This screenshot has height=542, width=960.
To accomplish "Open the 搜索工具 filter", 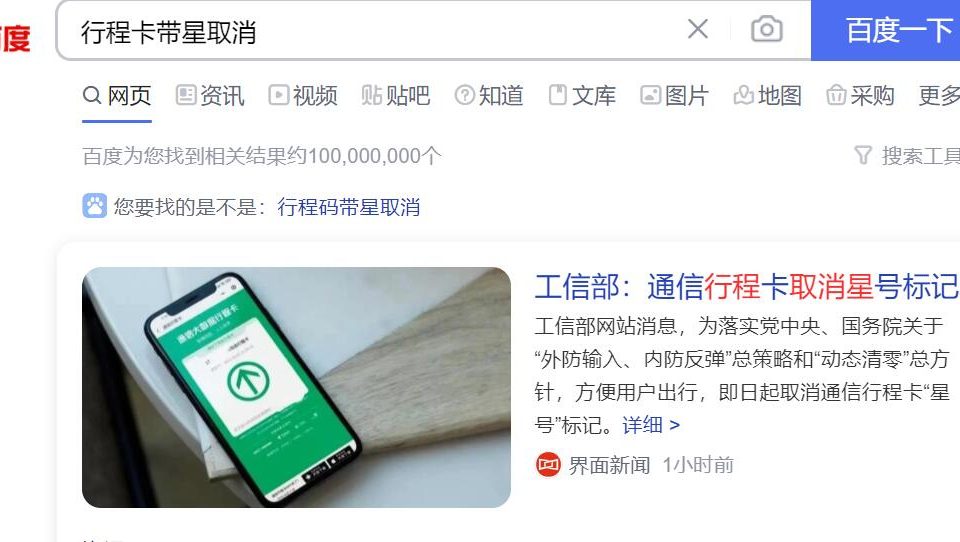I will click(907, 156).
